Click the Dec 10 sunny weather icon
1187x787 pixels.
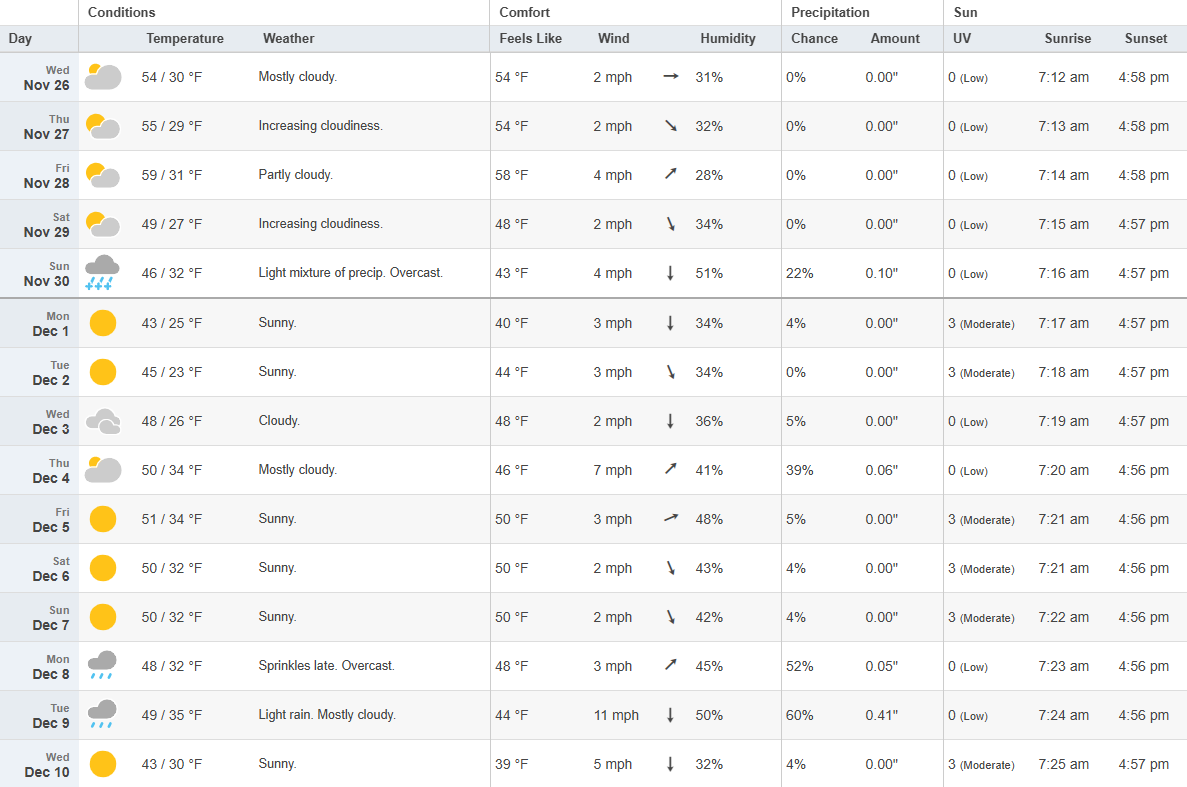coord(103,764)
